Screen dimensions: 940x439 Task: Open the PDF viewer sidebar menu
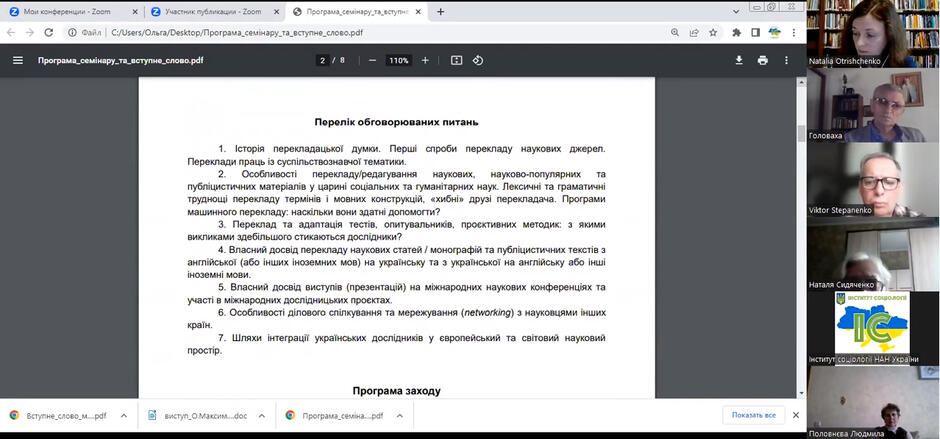coord(18,61)
